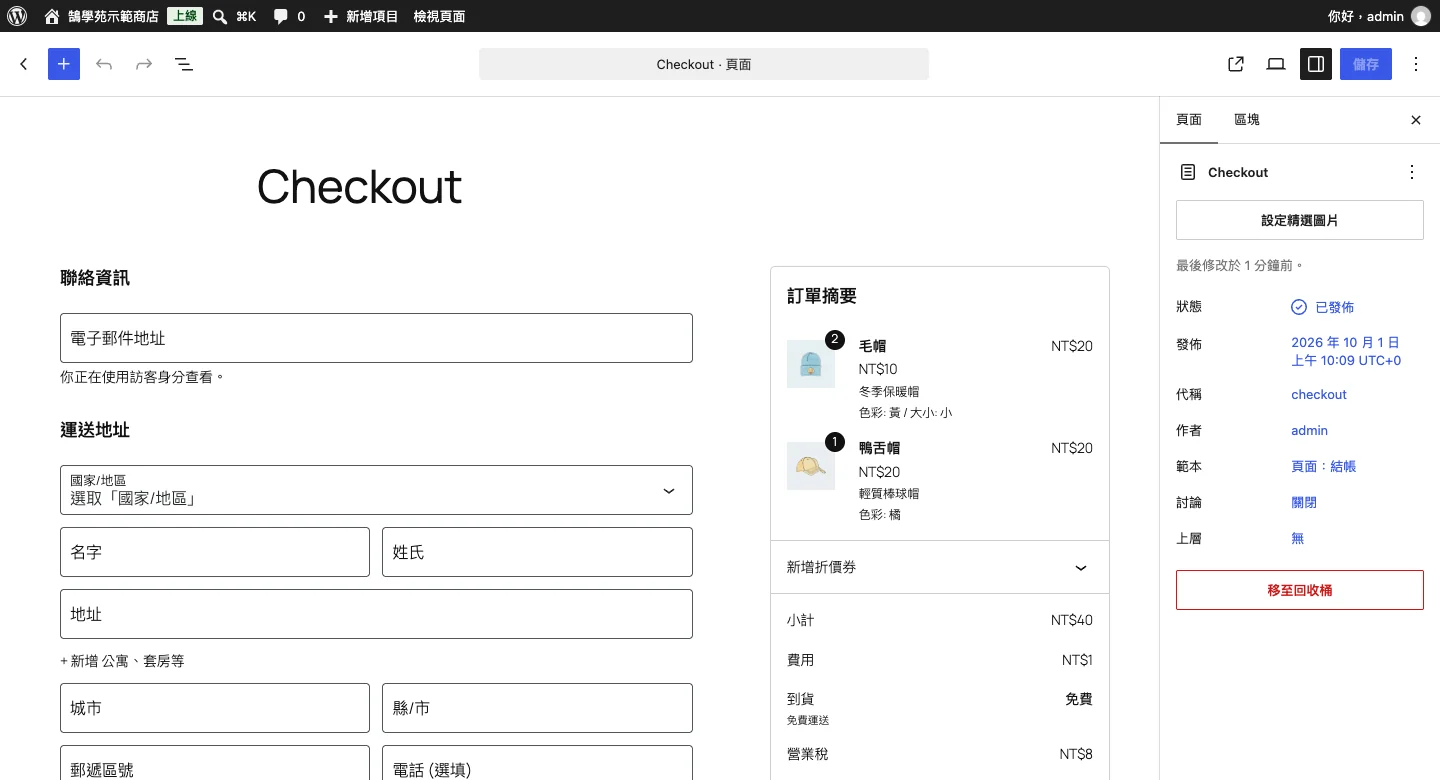
Task: Switch to the 區塊 tab
Action: pyautogui.click(x=1247, y=120)
